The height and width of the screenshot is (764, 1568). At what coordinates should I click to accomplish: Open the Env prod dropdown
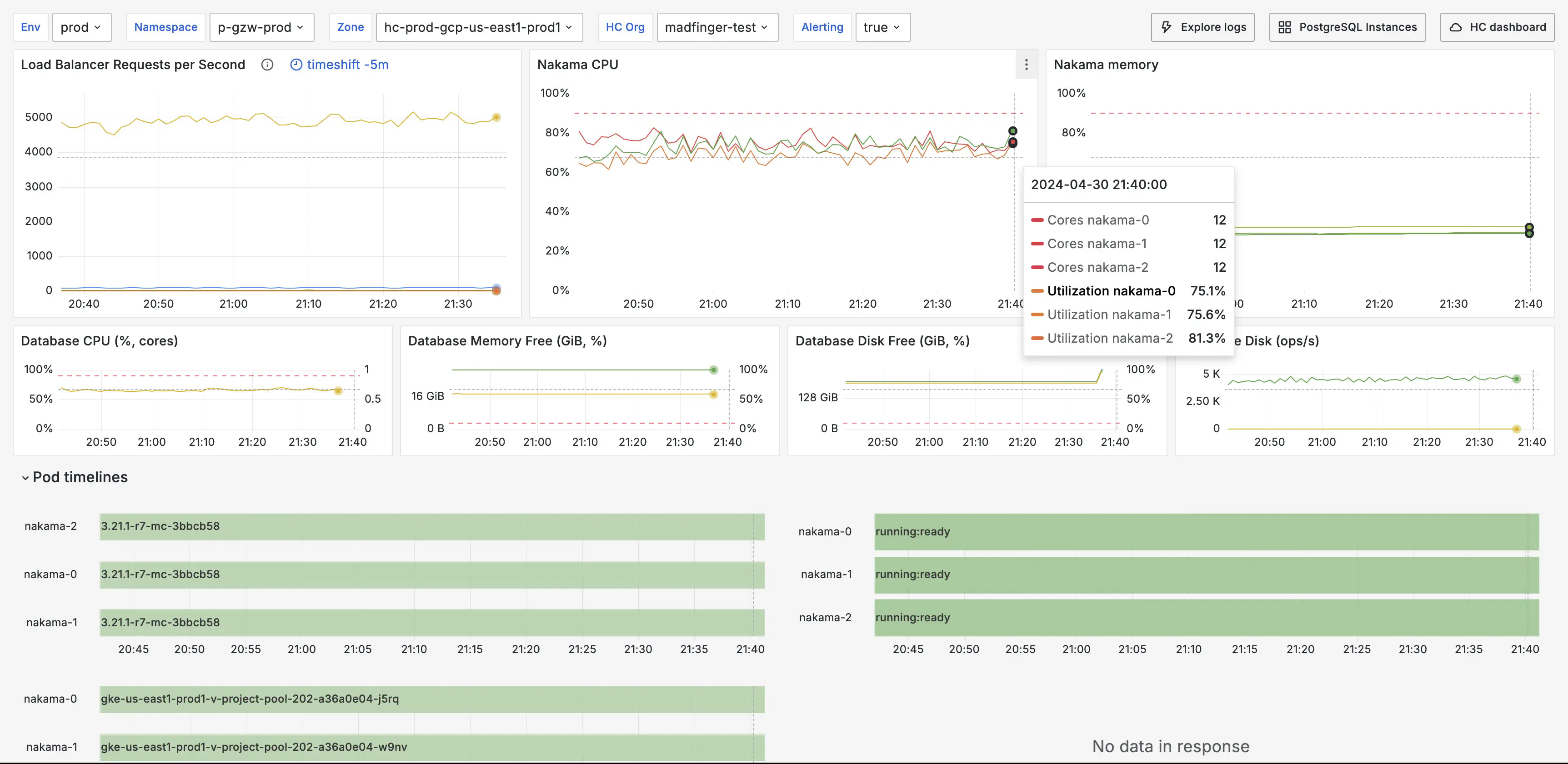(81, 27)
